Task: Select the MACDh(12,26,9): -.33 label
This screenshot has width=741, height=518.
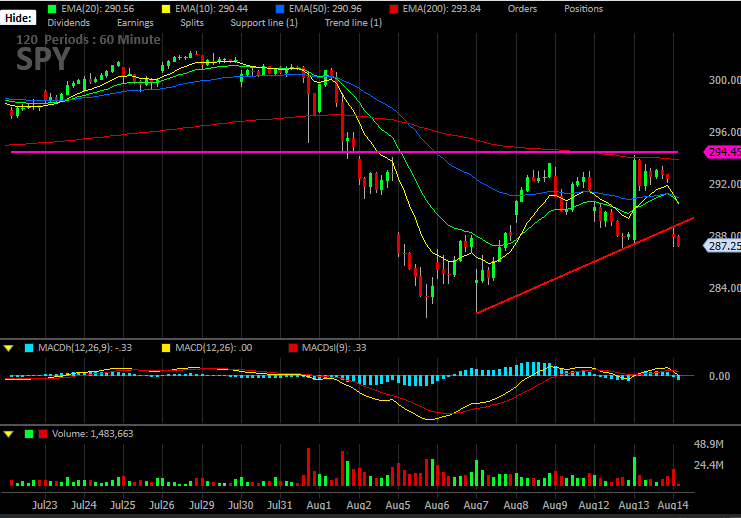Action: (x=85, y=348)
